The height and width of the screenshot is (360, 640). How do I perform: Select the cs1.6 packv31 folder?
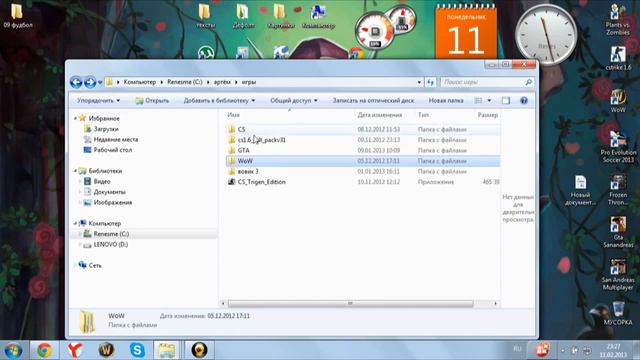[261, 140]
